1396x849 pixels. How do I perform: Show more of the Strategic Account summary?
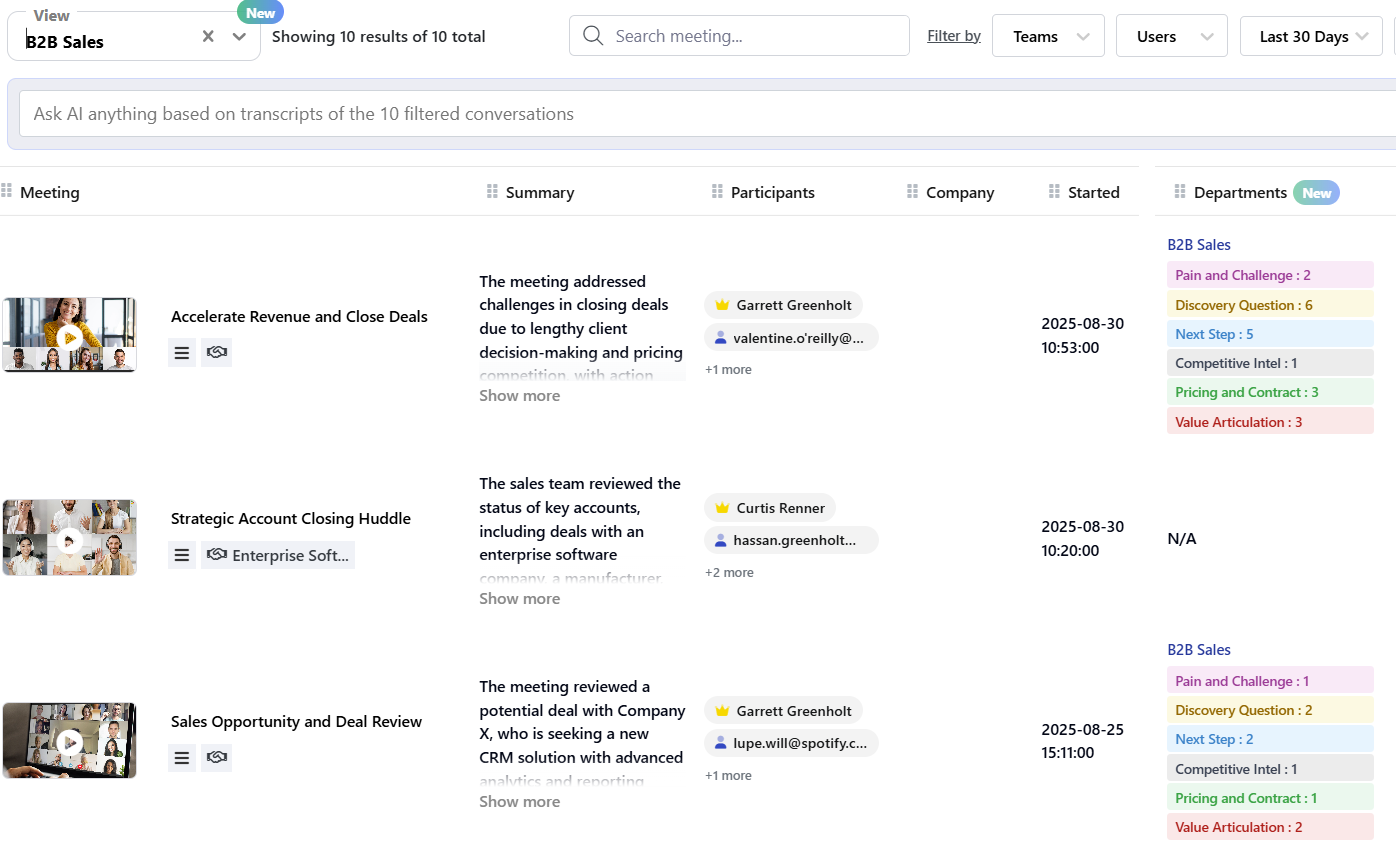click(519, 599)
